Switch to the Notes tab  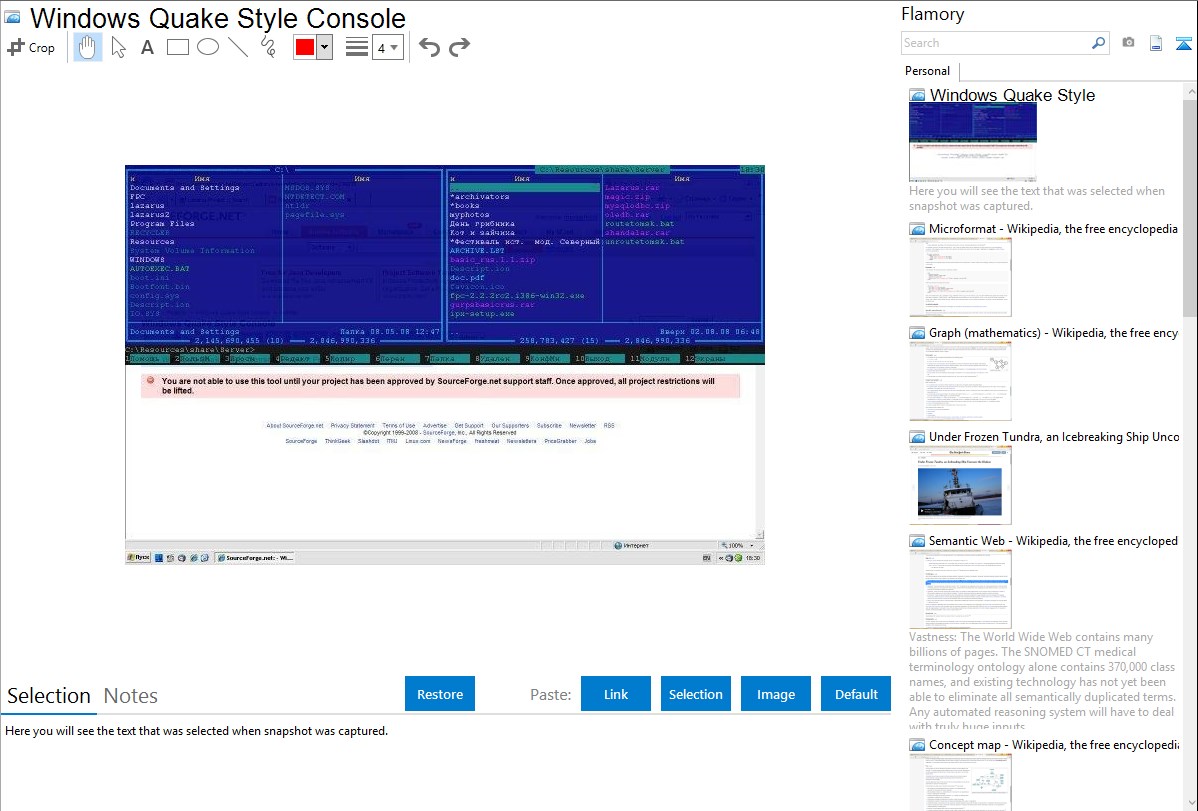131,696
